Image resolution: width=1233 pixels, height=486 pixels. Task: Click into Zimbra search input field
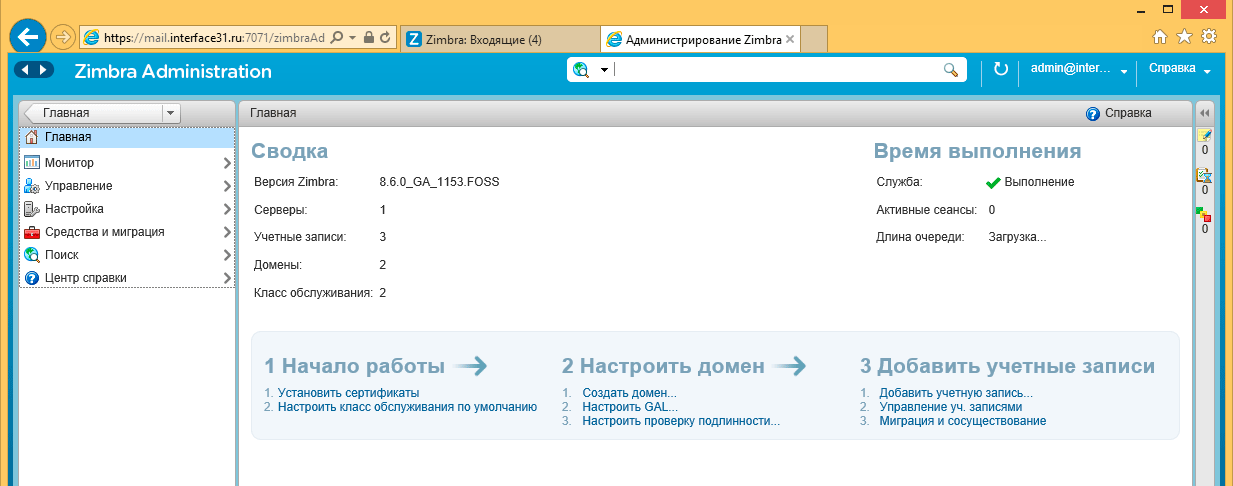click(x=777, y=70)
